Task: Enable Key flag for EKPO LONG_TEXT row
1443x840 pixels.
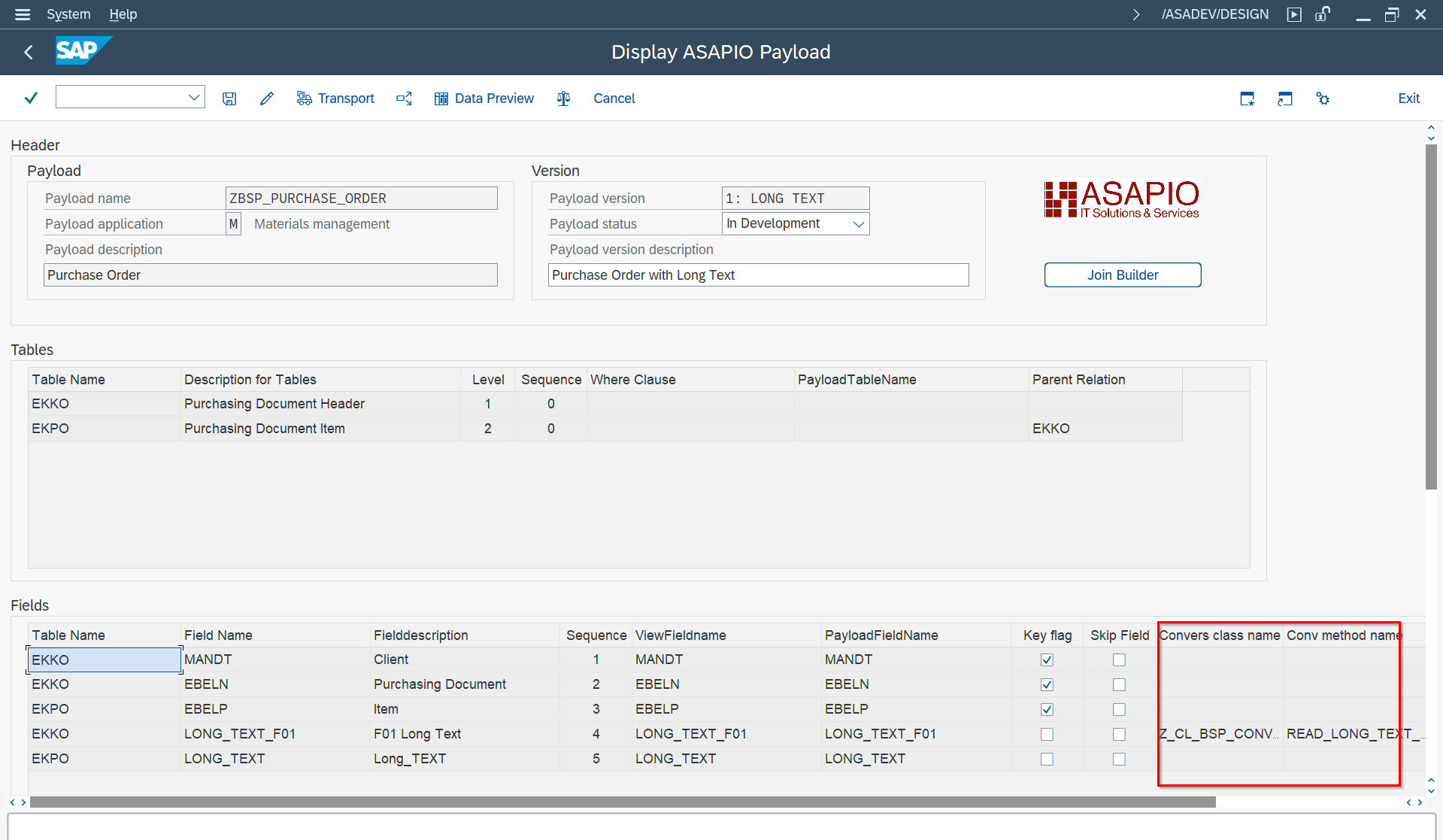Action: tap(1047, 760)
